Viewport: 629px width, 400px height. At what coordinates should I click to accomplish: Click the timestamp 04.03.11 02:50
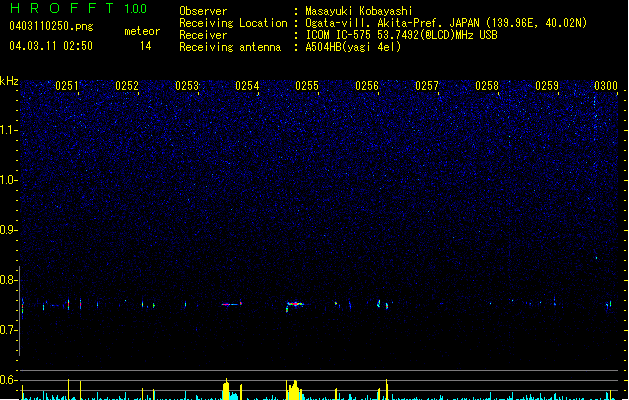[51, 46]
